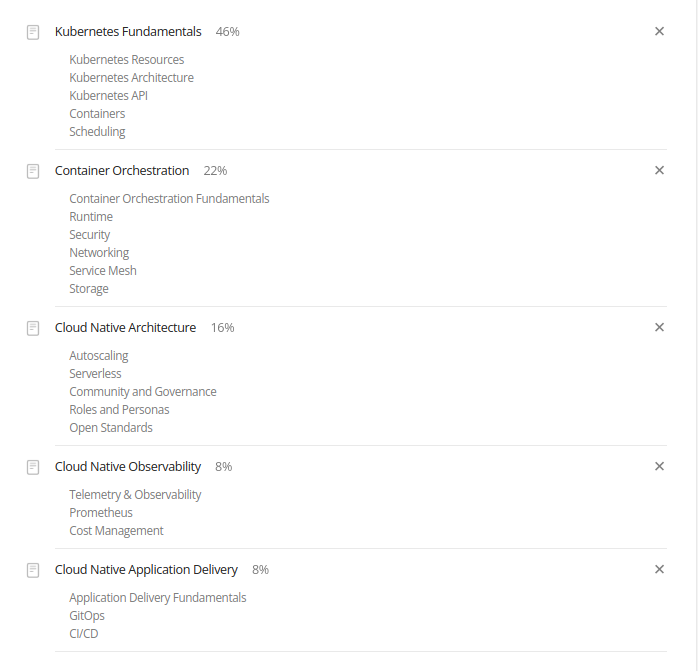The image size is (698, 671).
Task: Click the document icon beside Cloud Native Application Delivery
Action: click(33, 570)
